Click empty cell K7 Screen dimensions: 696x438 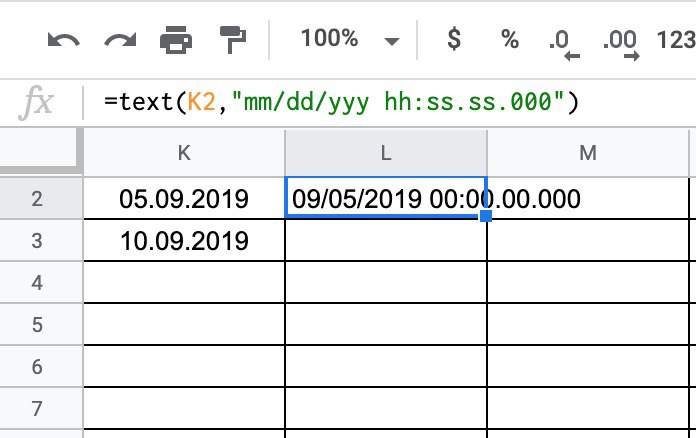click(184, 408)
